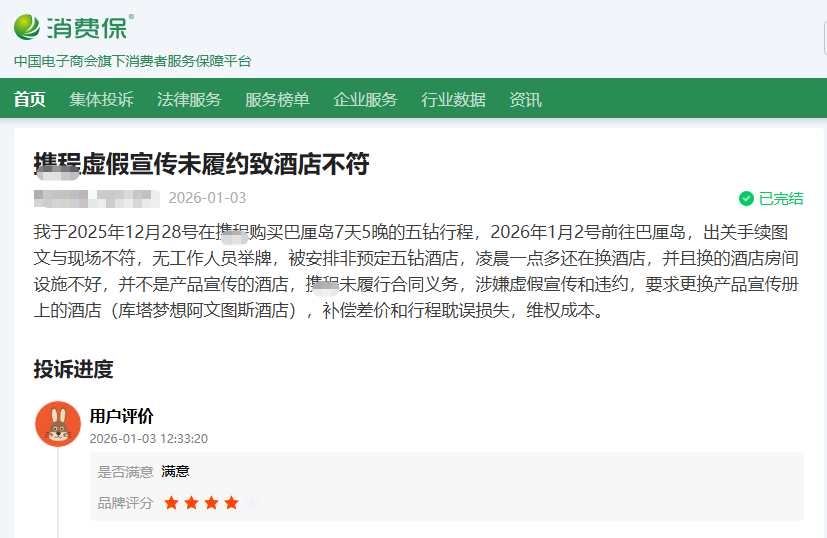This screenshot has height=538, width=827.
Task: Click the complaint title about 虚假宣传
Action: coord(202,163)
